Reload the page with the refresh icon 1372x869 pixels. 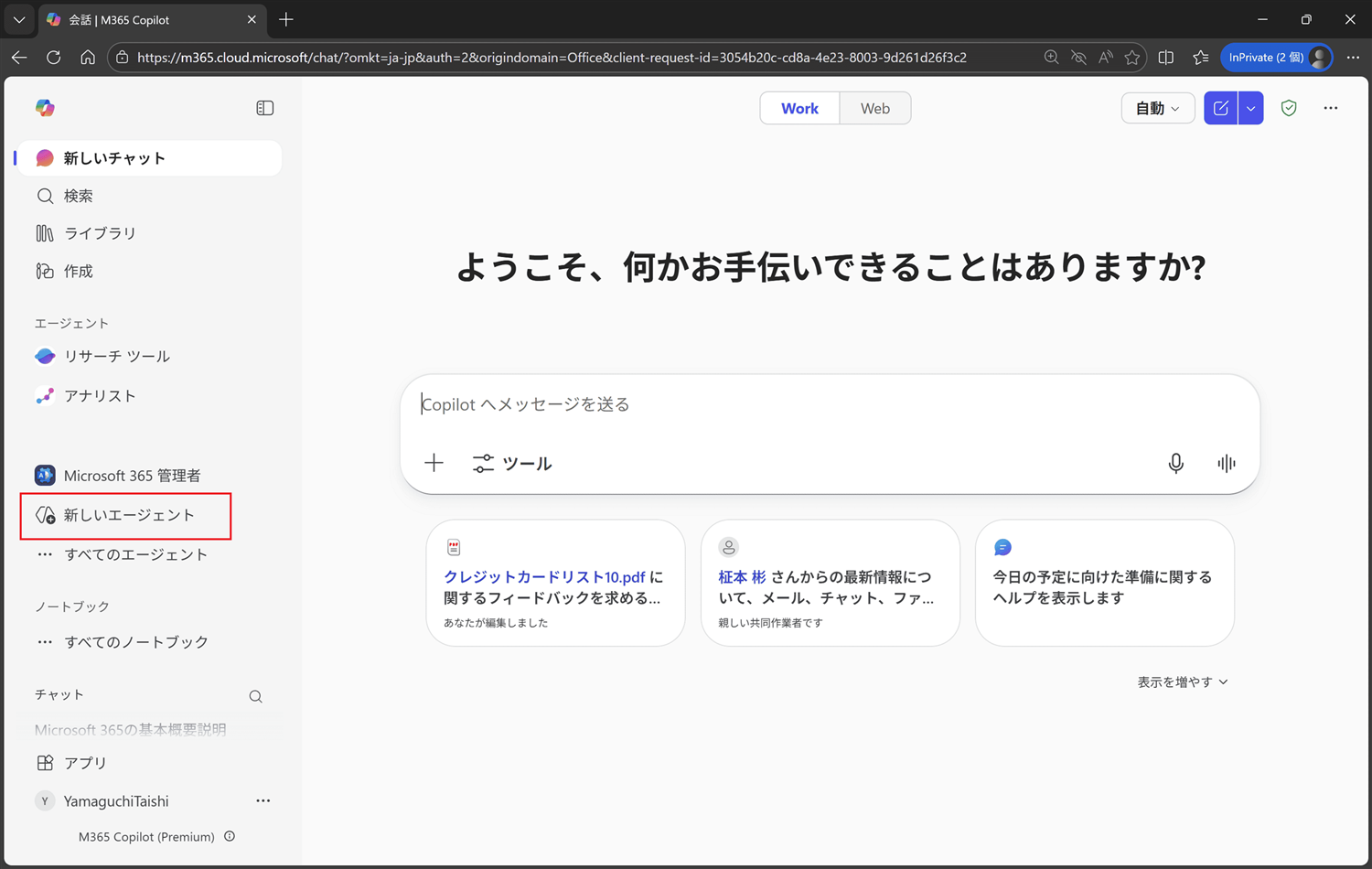tap(54, 57)
